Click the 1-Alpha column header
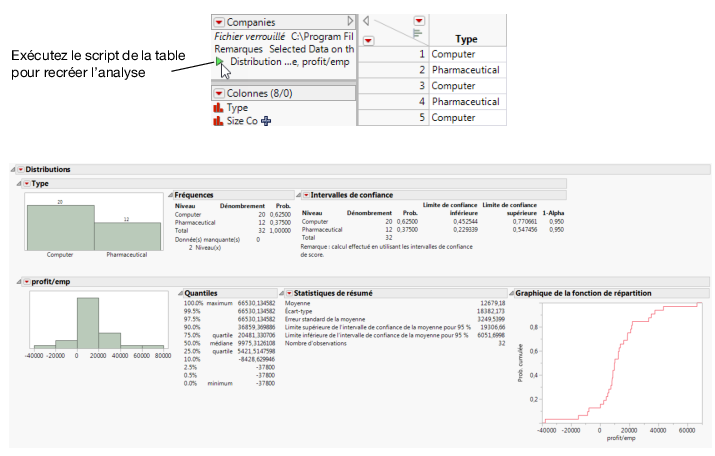 [x=553, y=213]
